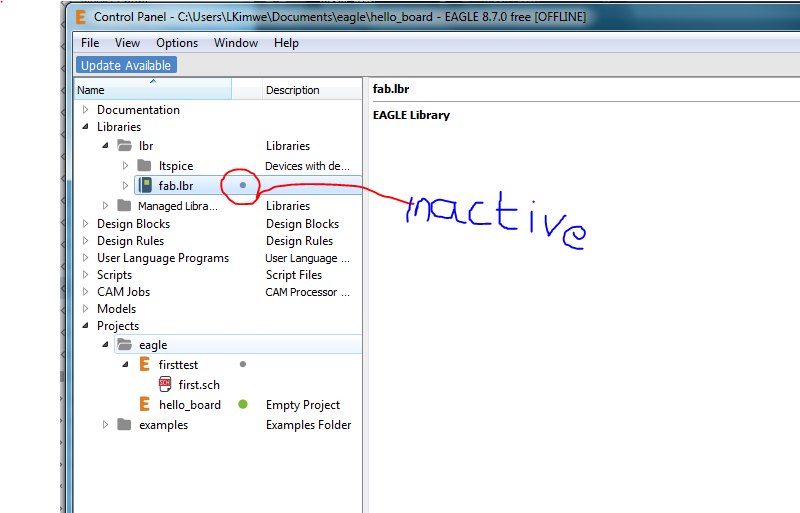Select the CAM Jobs item
This screenshot has height=513, width=800.
pyautogui.click(x=123, y=292)
